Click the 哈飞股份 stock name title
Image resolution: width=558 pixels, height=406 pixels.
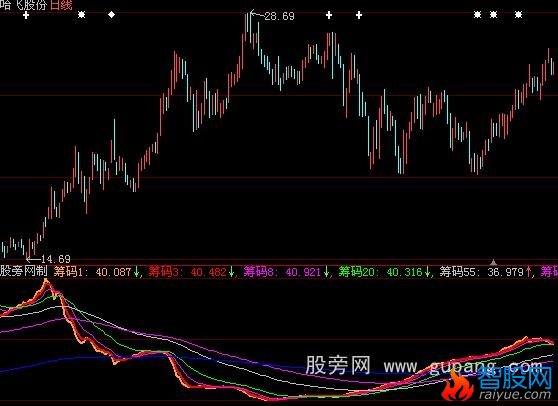[23, 5]
